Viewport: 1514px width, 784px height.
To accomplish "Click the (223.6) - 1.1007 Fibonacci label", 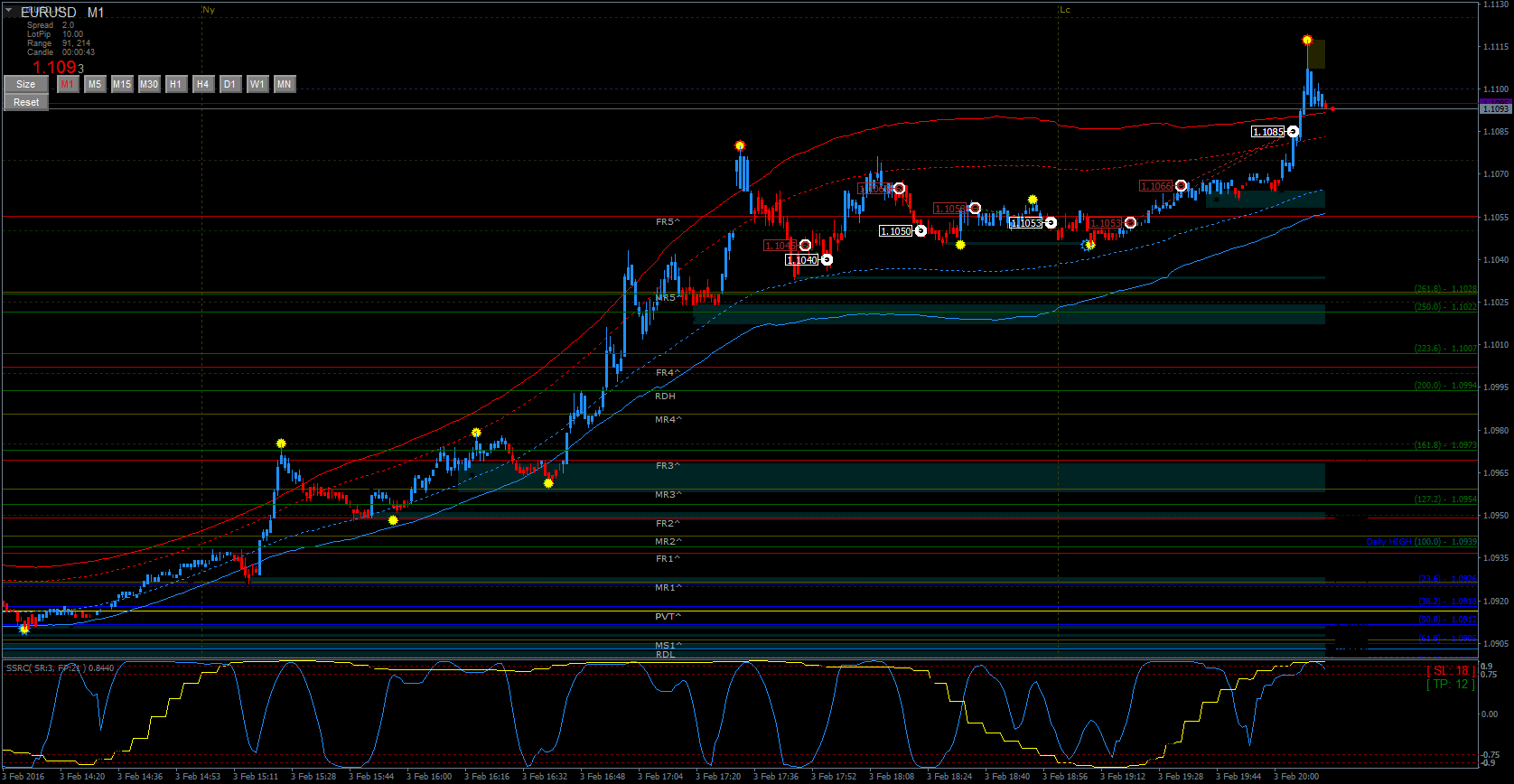I will pos(1445,349).
